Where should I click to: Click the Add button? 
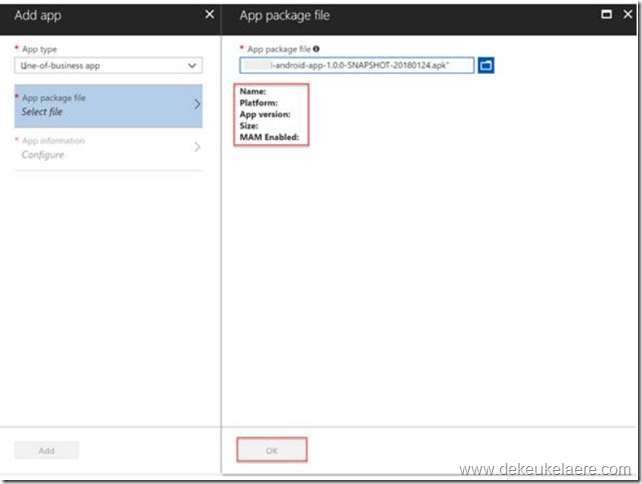[46, 450]
